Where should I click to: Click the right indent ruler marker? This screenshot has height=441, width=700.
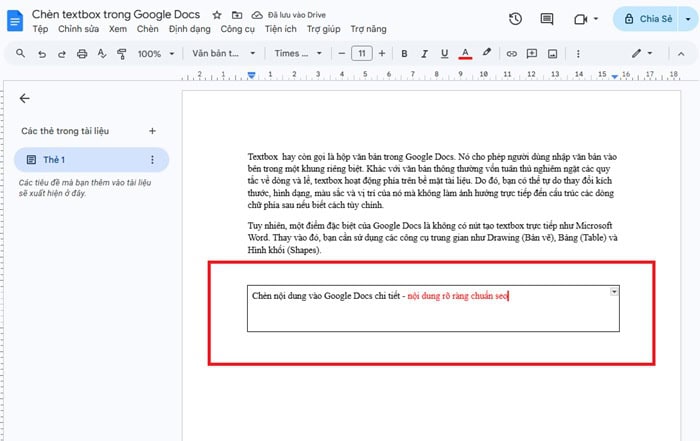[x=615, y=76]
